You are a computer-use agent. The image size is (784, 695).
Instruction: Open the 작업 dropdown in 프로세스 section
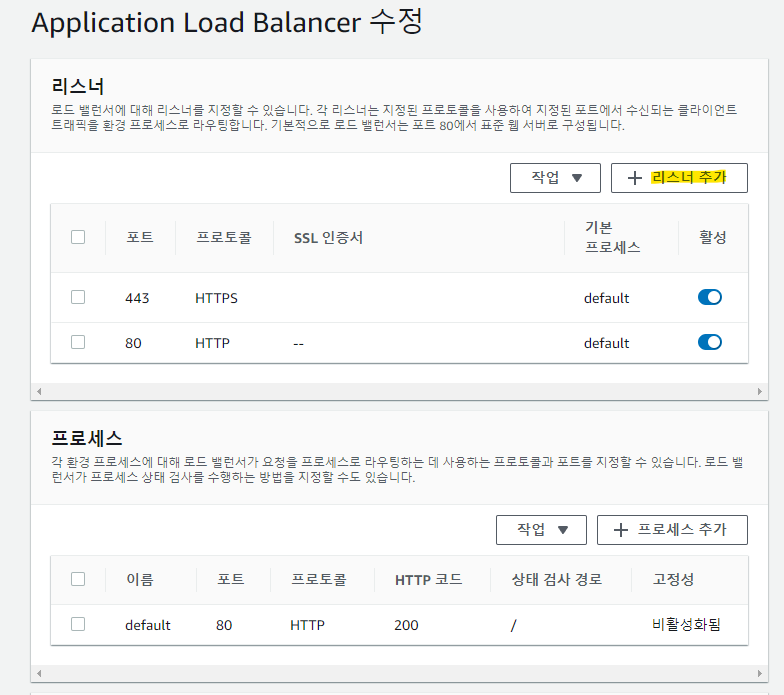click(541, 530)
